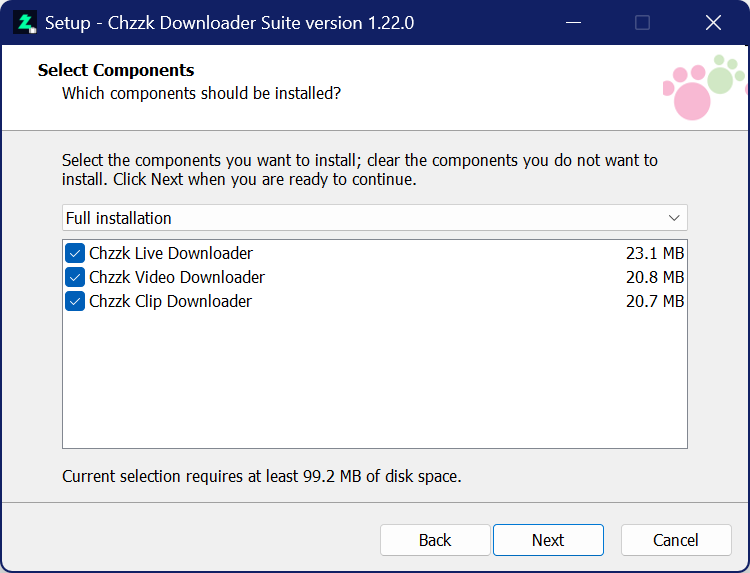Minimize the setup window
750x573 pixels.
pos(573,22)
